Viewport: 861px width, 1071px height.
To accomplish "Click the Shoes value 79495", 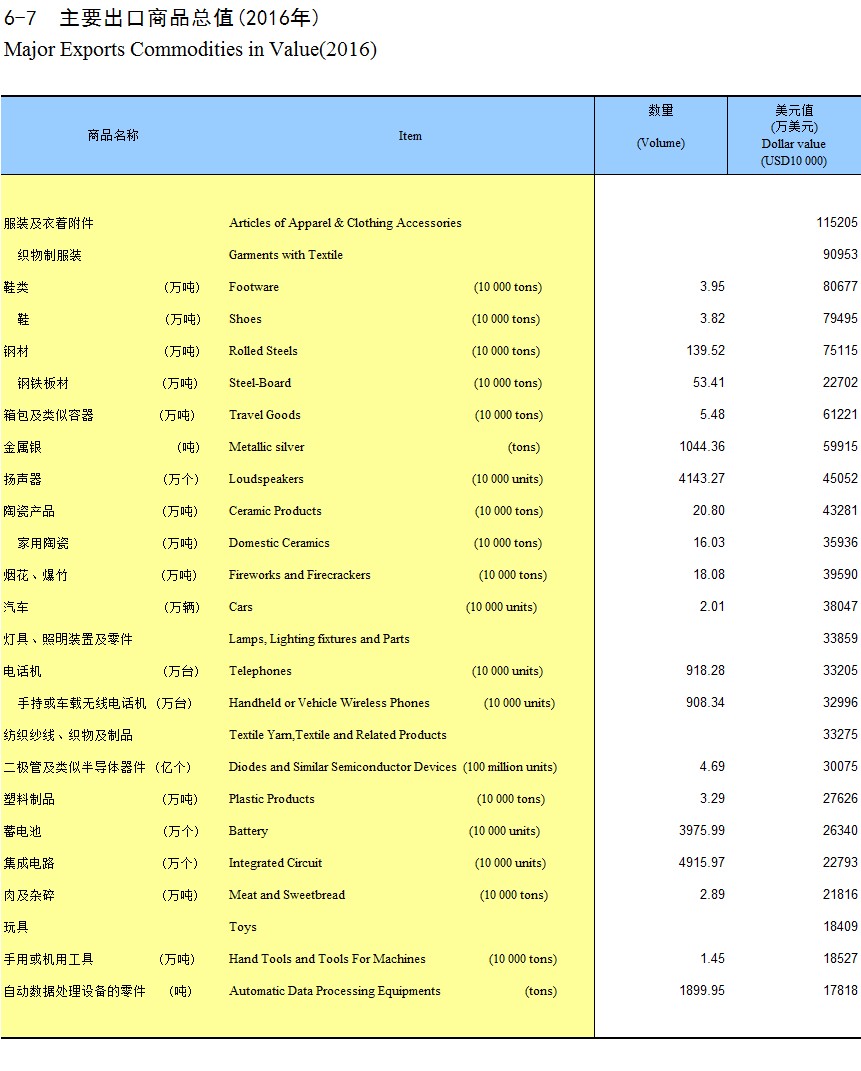I will 840,318.
